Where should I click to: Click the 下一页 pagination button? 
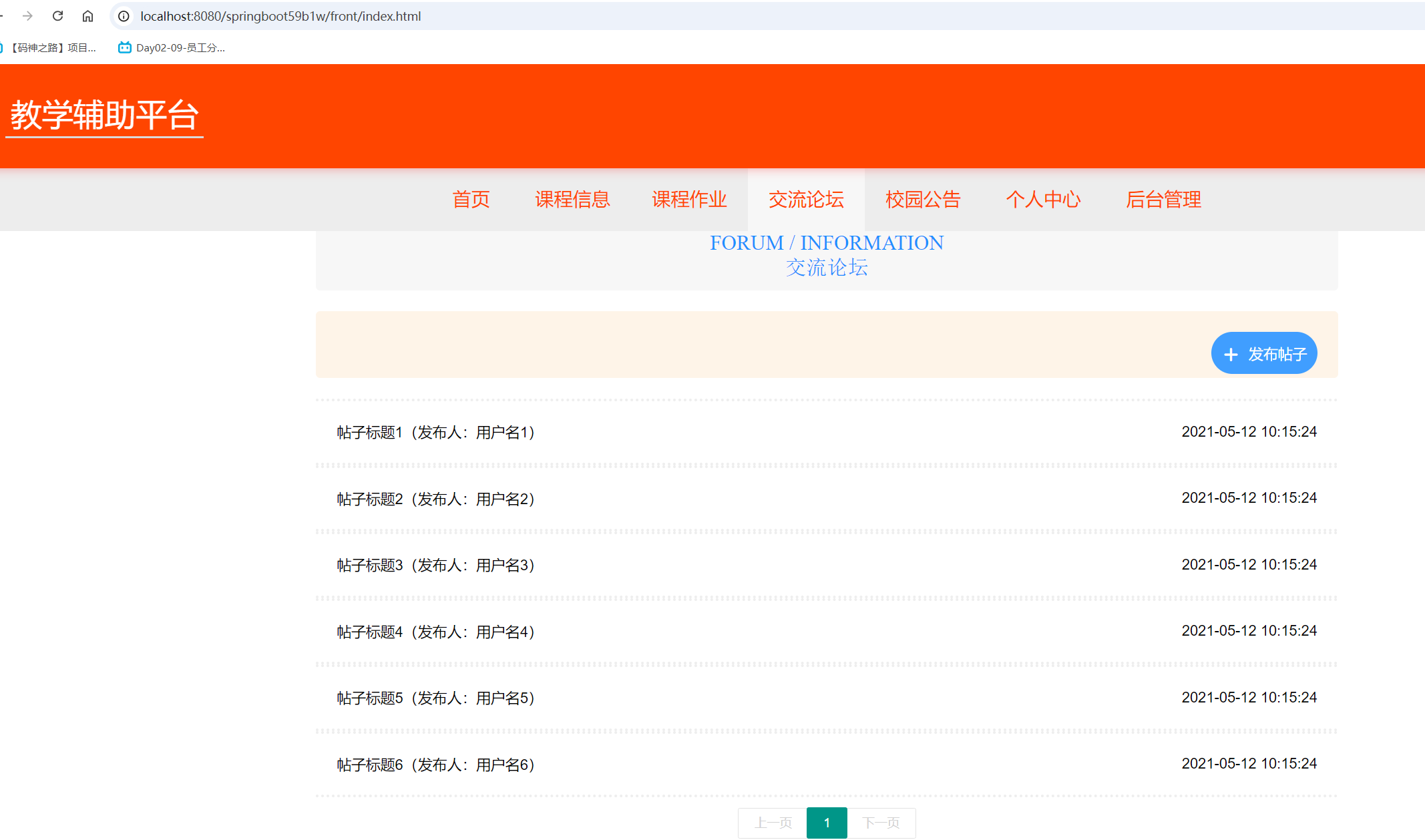pos(881,823)
